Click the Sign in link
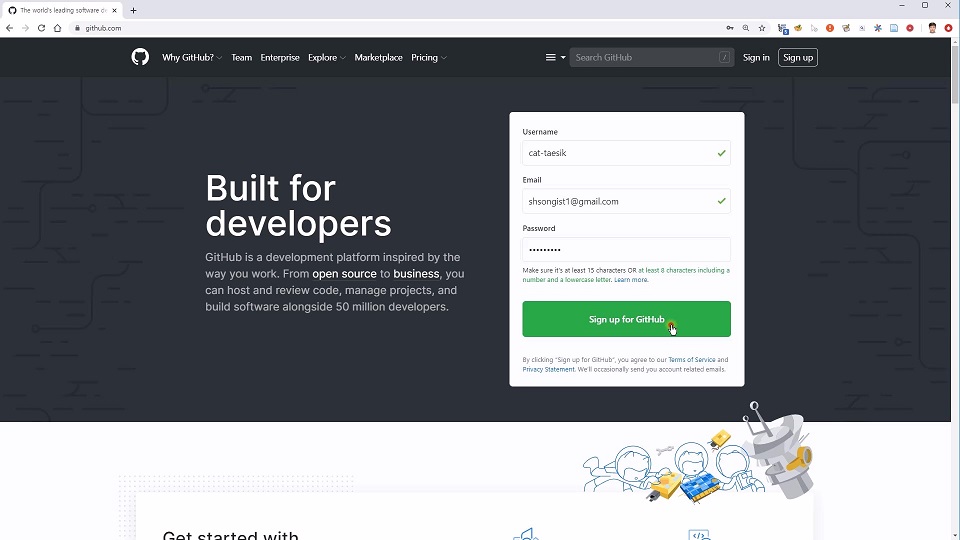 pos(756,58)
